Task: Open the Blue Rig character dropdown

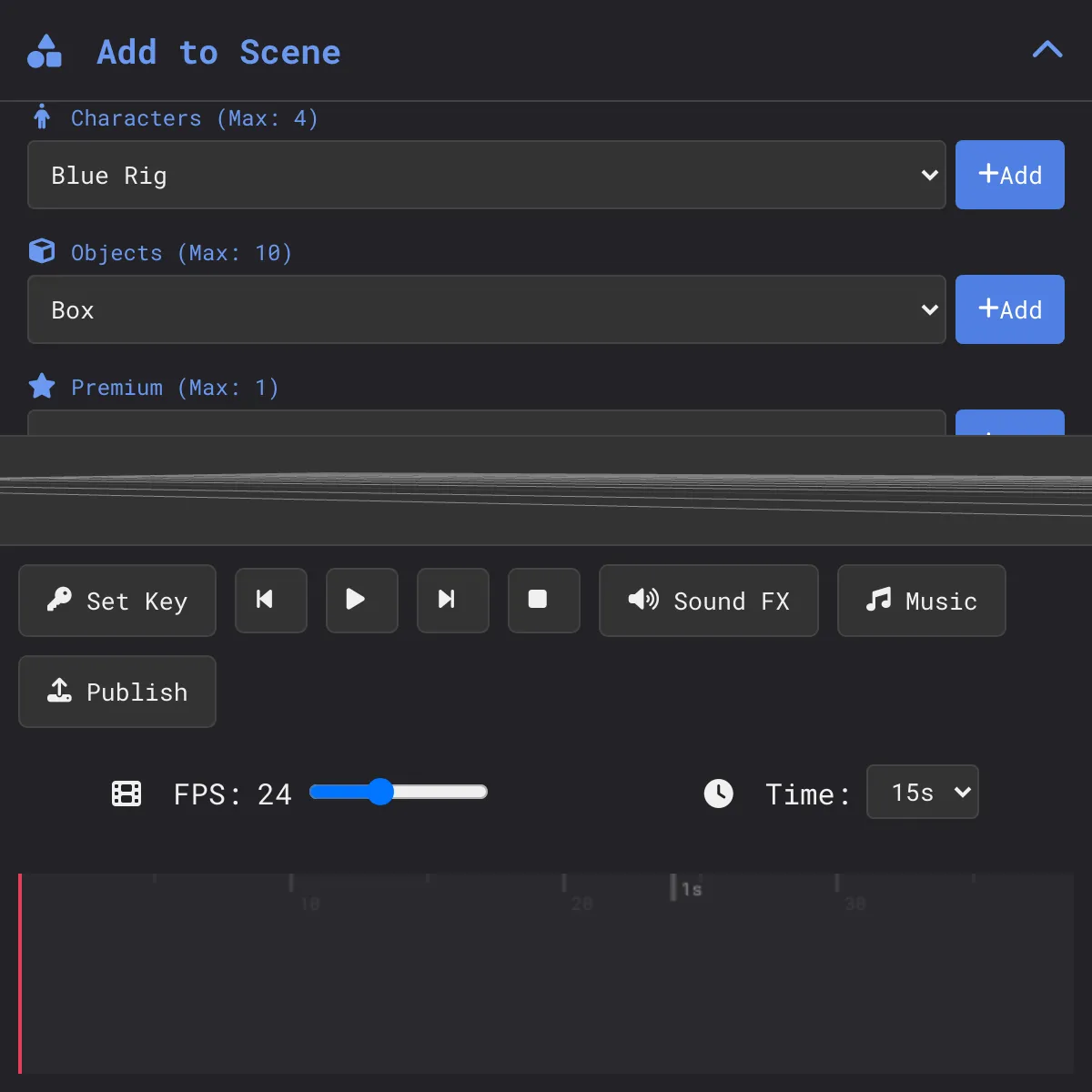Action: (487, 175)
